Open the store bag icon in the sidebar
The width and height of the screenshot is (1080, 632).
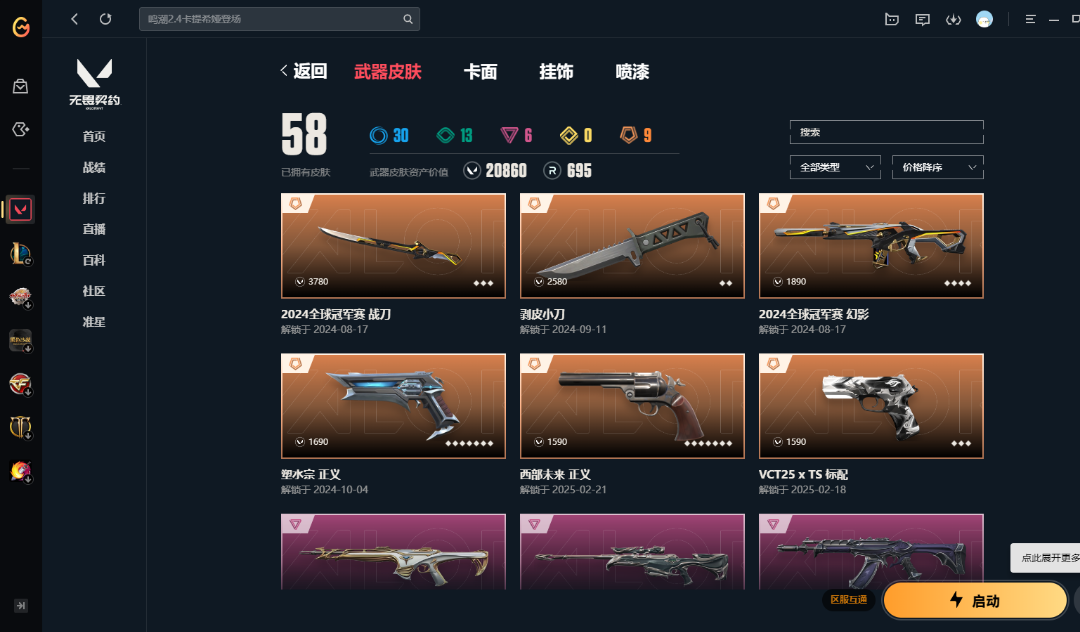pyautogui.click(x=20, y=87)
